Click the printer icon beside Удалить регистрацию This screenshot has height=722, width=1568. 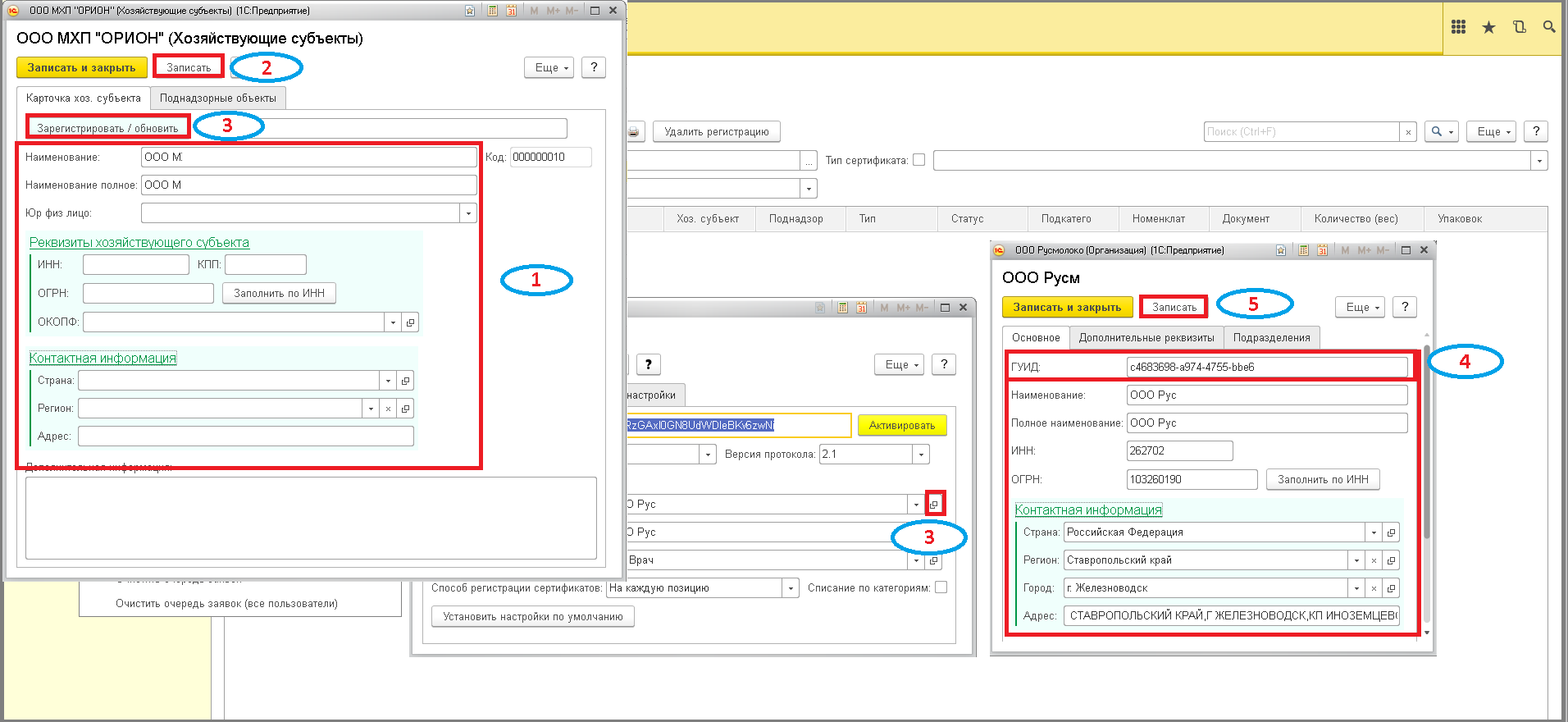pos(634,132)
